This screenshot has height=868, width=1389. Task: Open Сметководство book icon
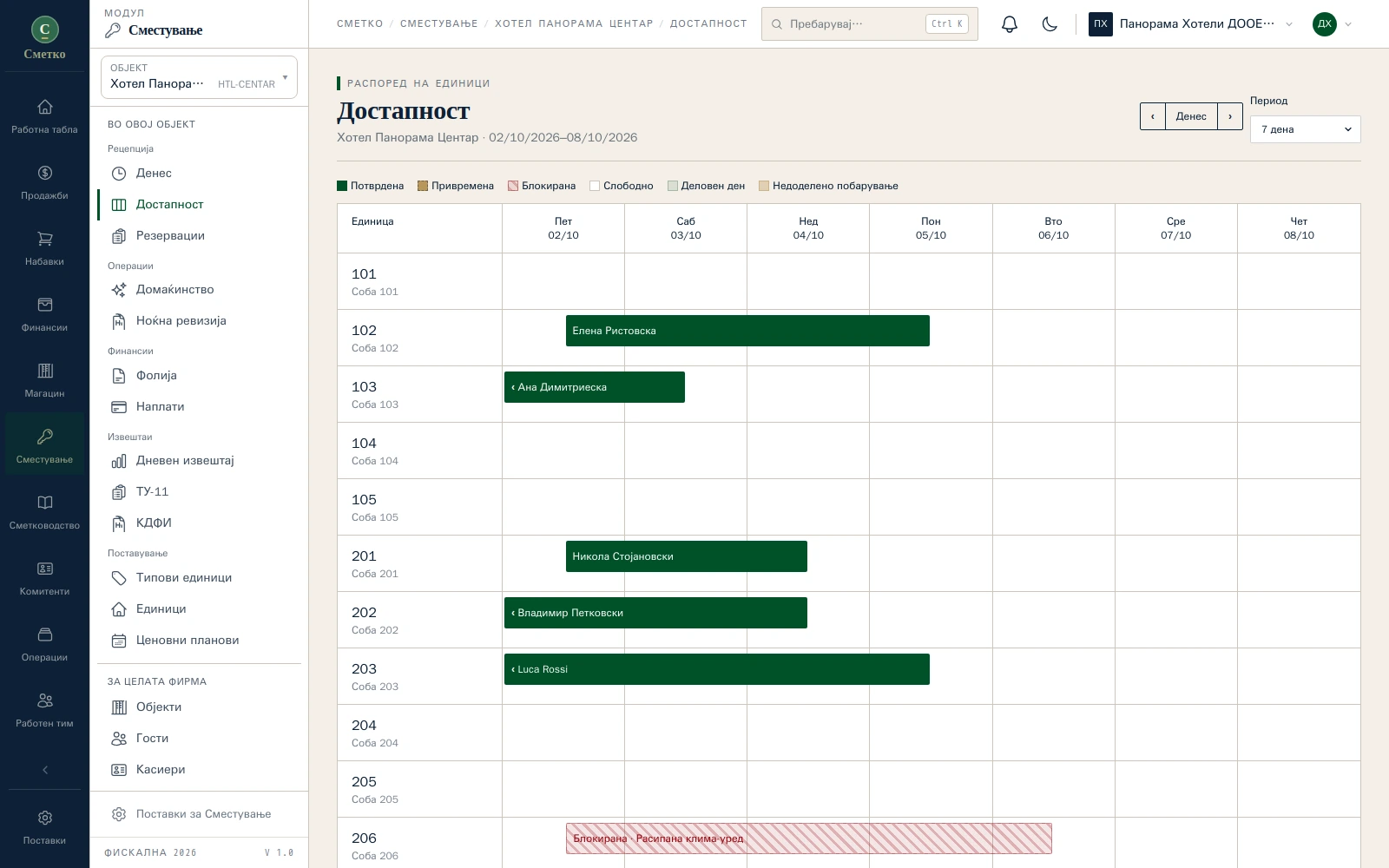point(44,513)
